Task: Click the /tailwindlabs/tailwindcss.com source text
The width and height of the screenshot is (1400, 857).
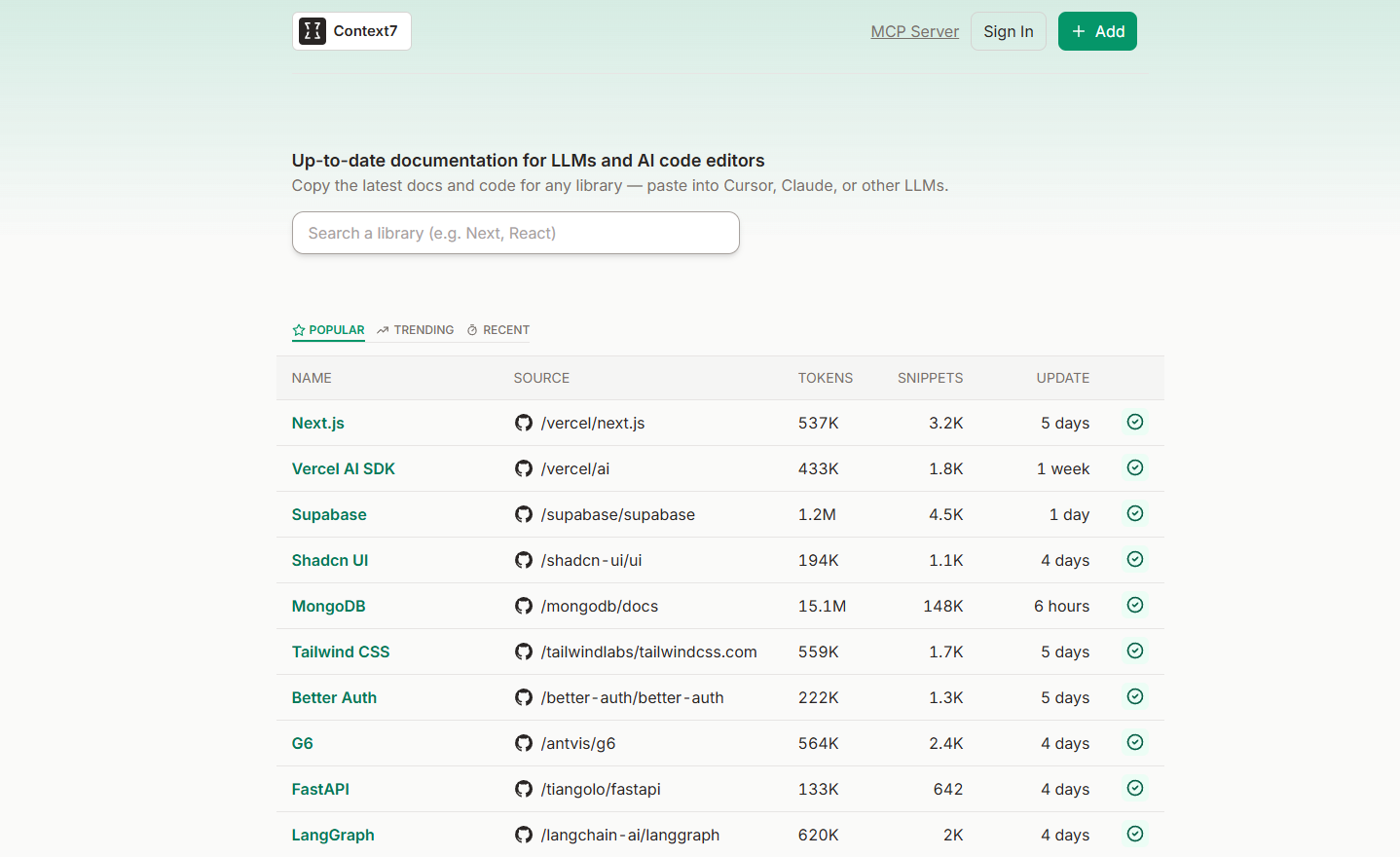Action: (x=649, y=652)
